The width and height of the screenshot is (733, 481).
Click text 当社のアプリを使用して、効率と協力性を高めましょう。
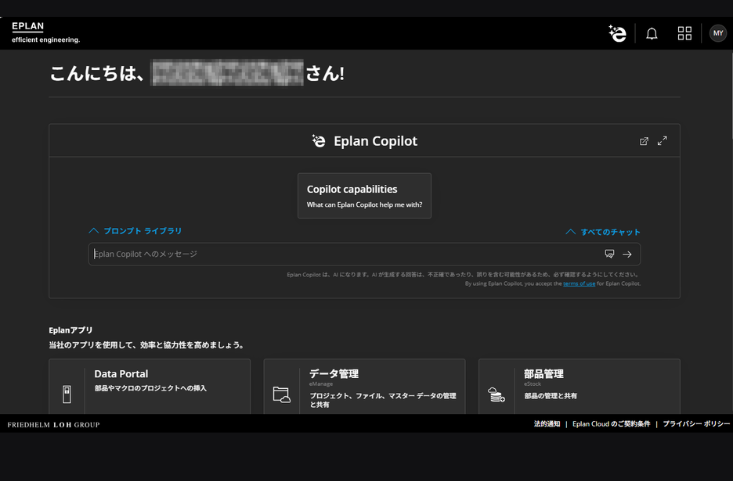point(146,345)
